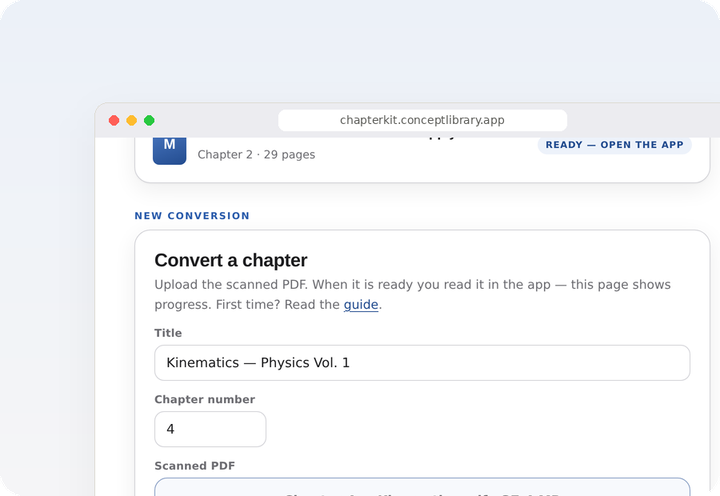Click the Scanned PDF upload area
This screenshot has width=720, height=496.
click(x=422, y=487)
